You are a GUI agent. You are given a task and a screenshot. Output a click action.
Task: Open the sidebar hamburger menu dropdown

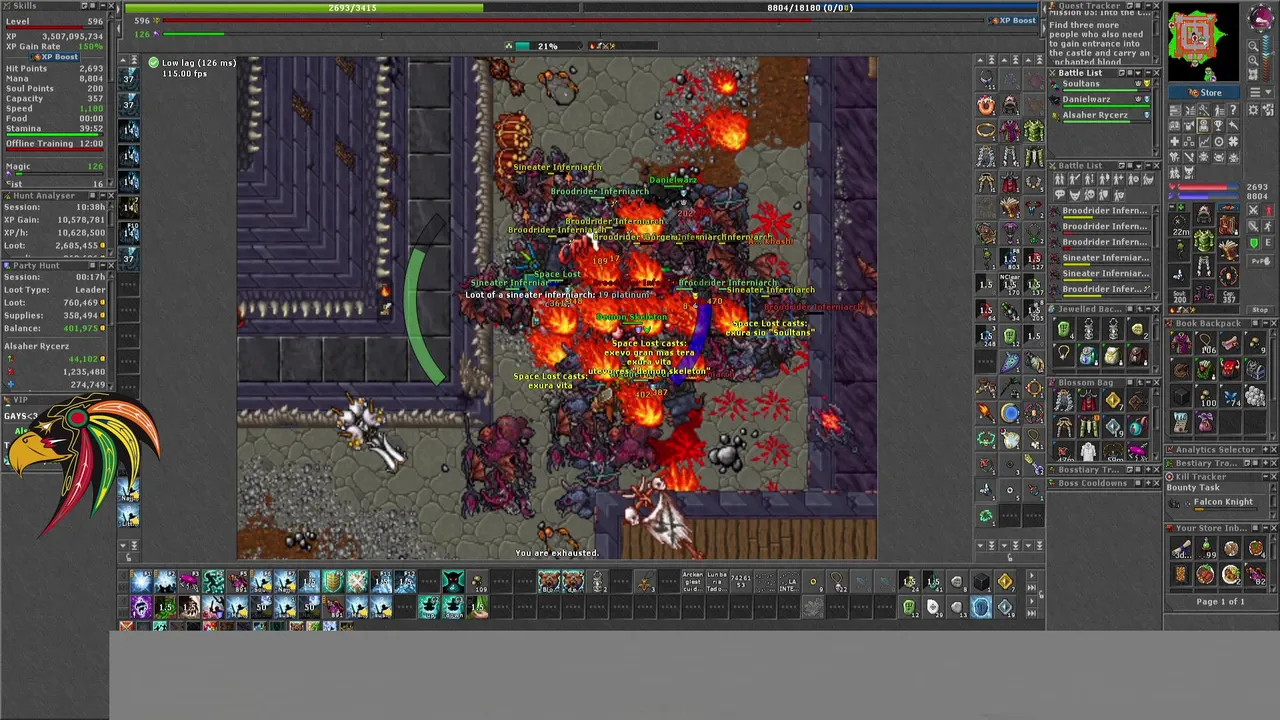[1261, 92]
